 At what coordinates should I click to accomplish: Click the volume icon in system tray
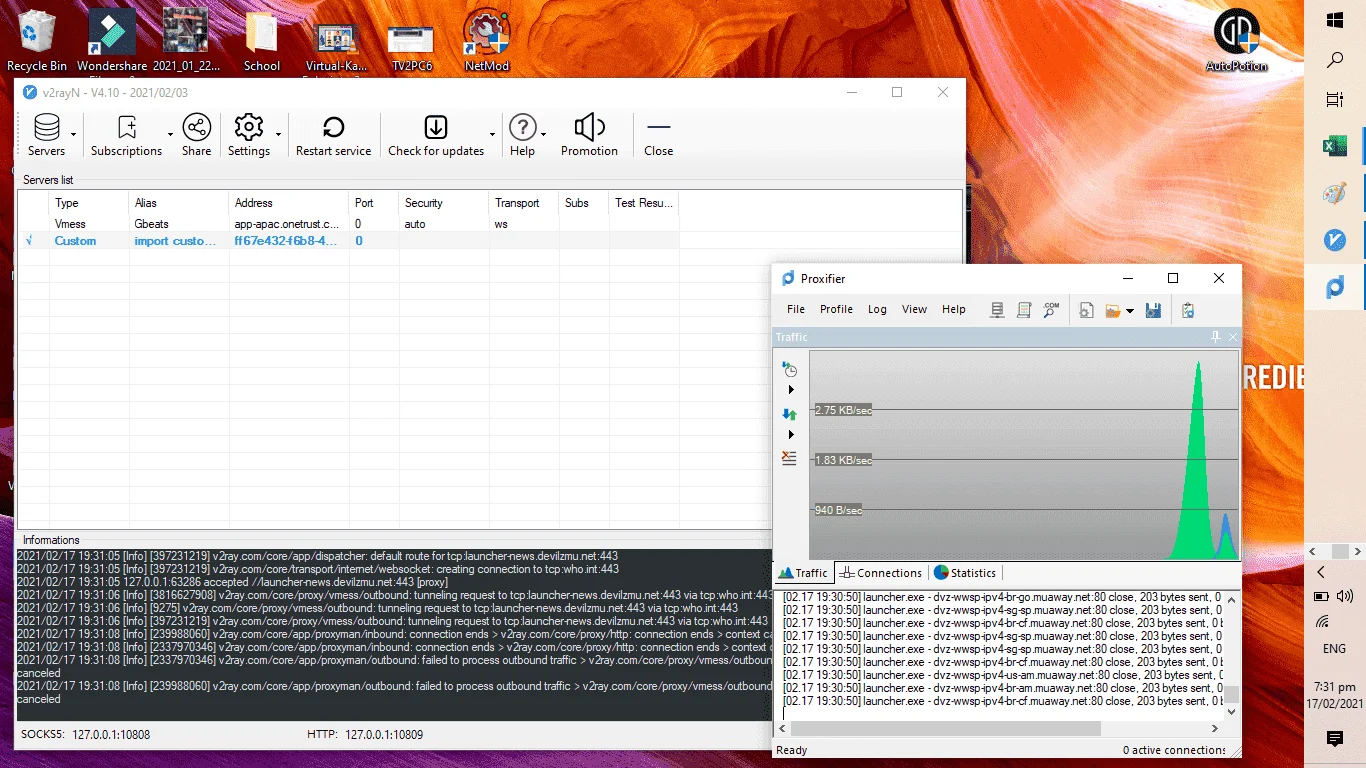pyautogui.click(x=1345, y=596)
